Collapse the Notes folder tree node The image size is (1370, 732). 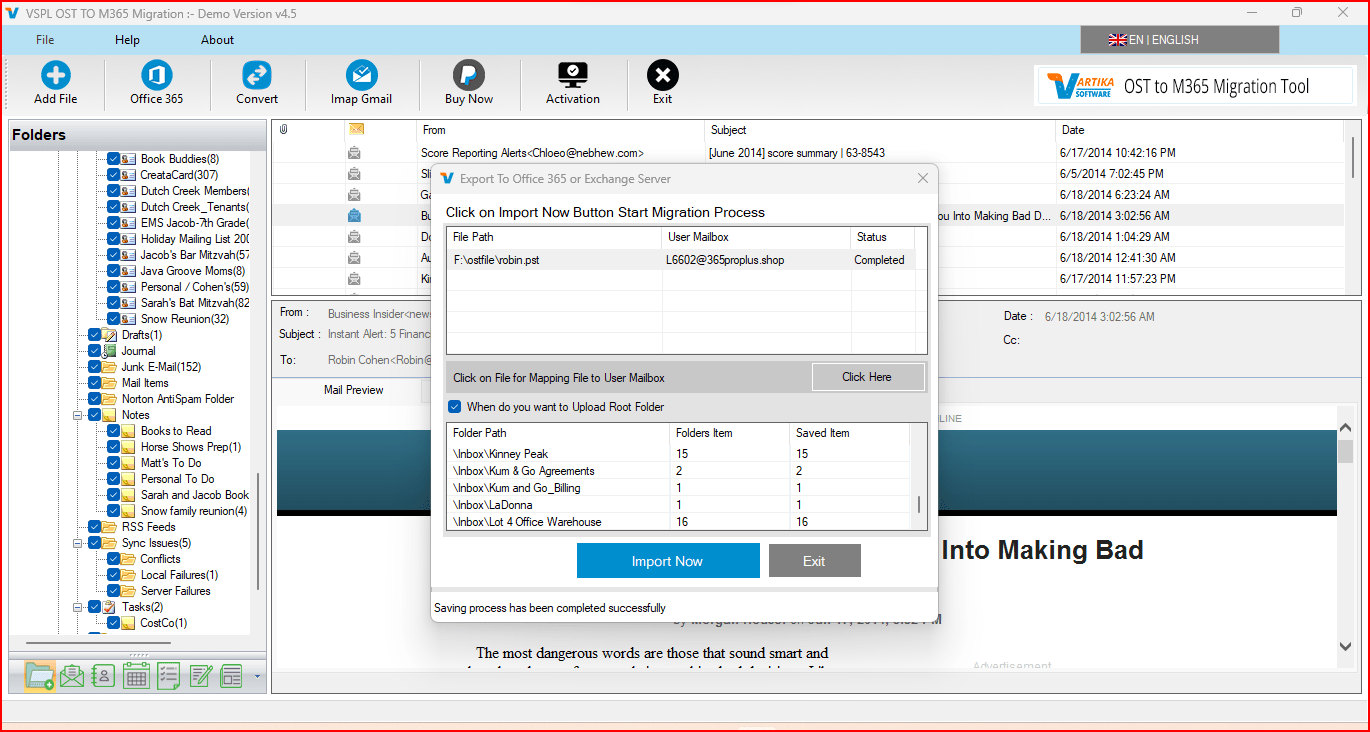[x=78, y=415]
